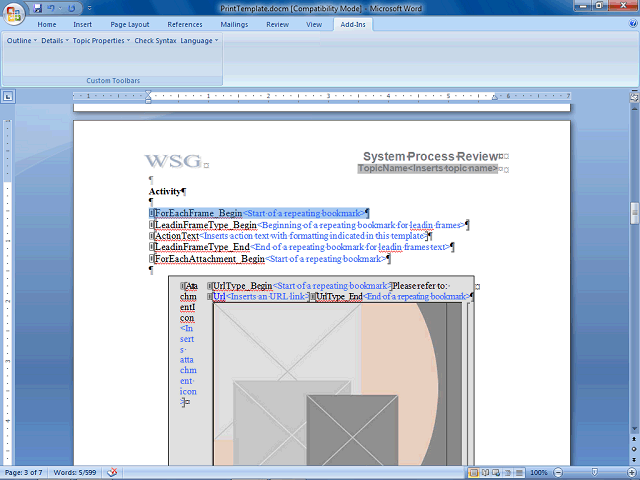Viewport: 640px width, 480px height.
Task: Switch to the Home ribbon tab
Action: click(47, 24)
